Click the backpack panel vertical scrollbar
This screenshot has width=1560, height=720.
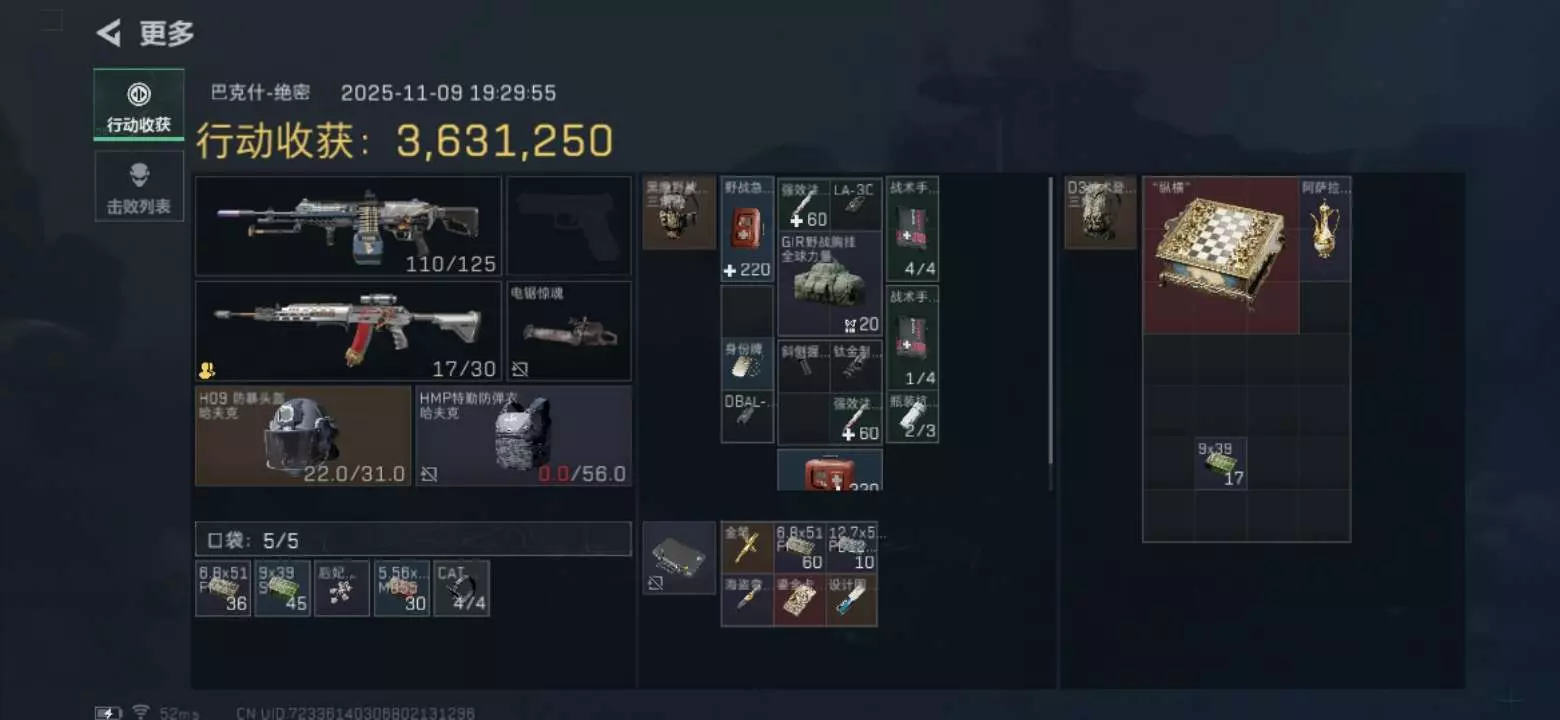[x=1051, y=333]
